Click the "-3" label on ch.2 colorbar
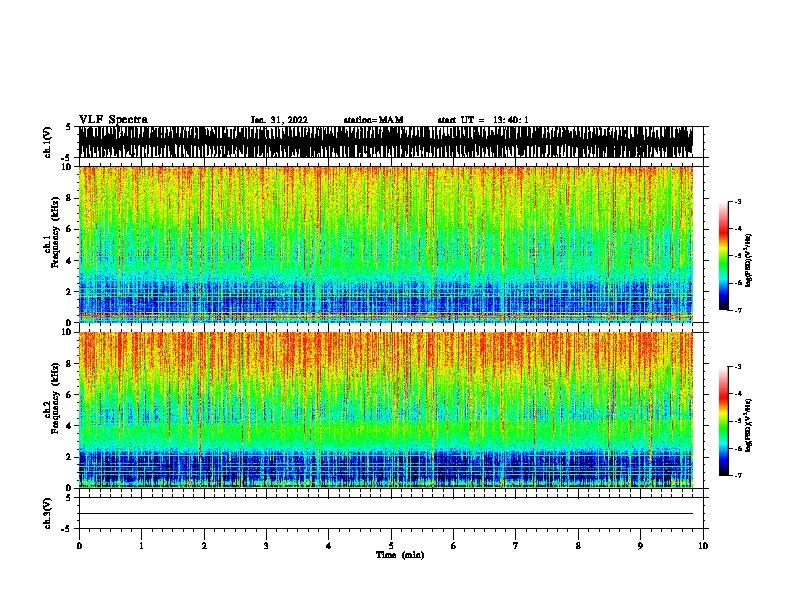The image size is (792, 612). click(x=738, y=367)
